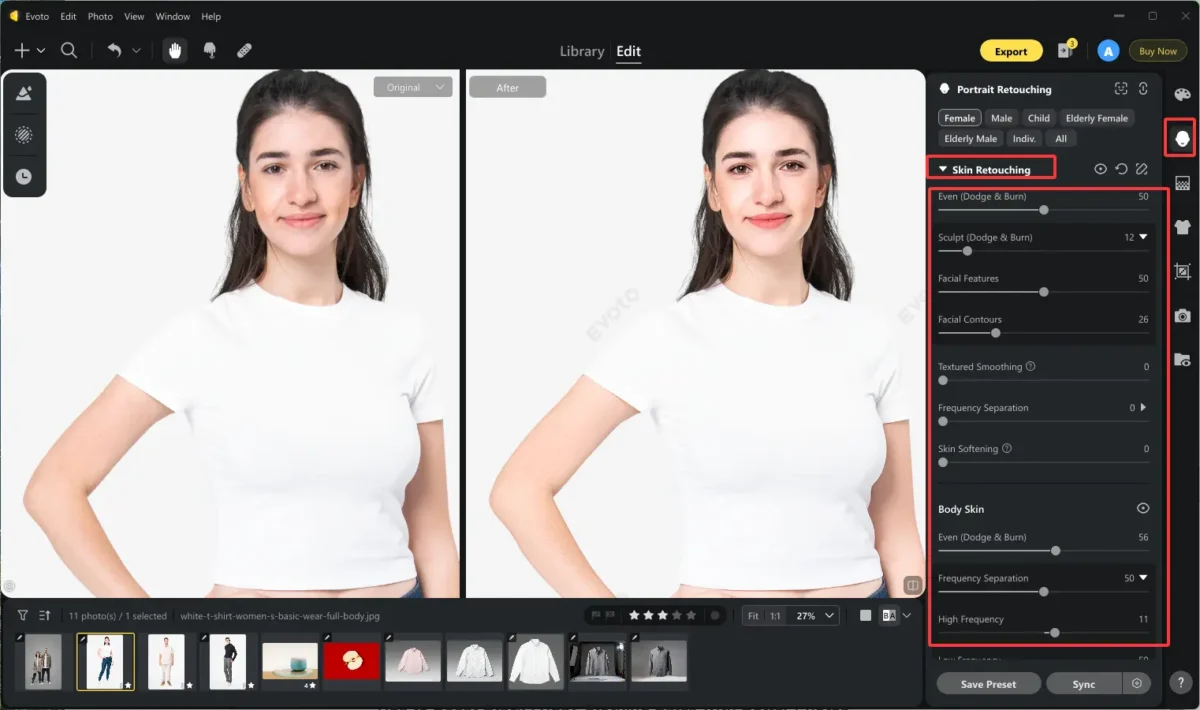Select the portrait head brush tool

[x=210, y=51]
